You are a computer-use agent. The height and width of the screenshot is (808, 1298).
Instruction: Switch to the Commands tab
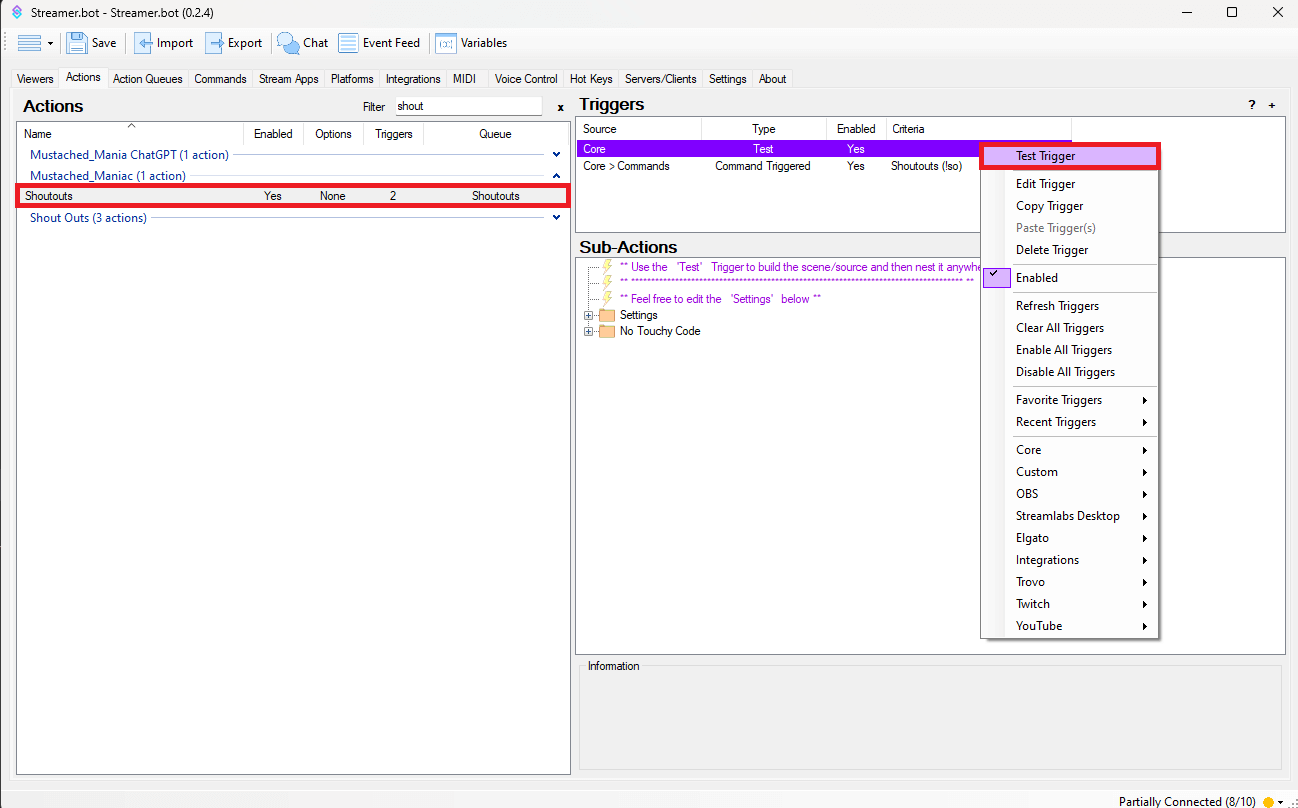click(220, 79)
